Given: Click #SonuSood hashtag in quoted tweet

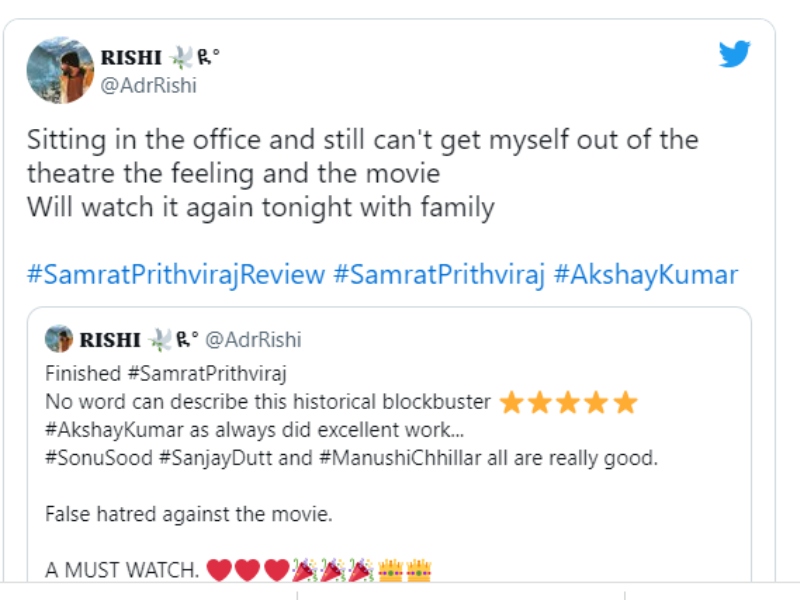Looking at the screenshot, I should pos(94,459).
